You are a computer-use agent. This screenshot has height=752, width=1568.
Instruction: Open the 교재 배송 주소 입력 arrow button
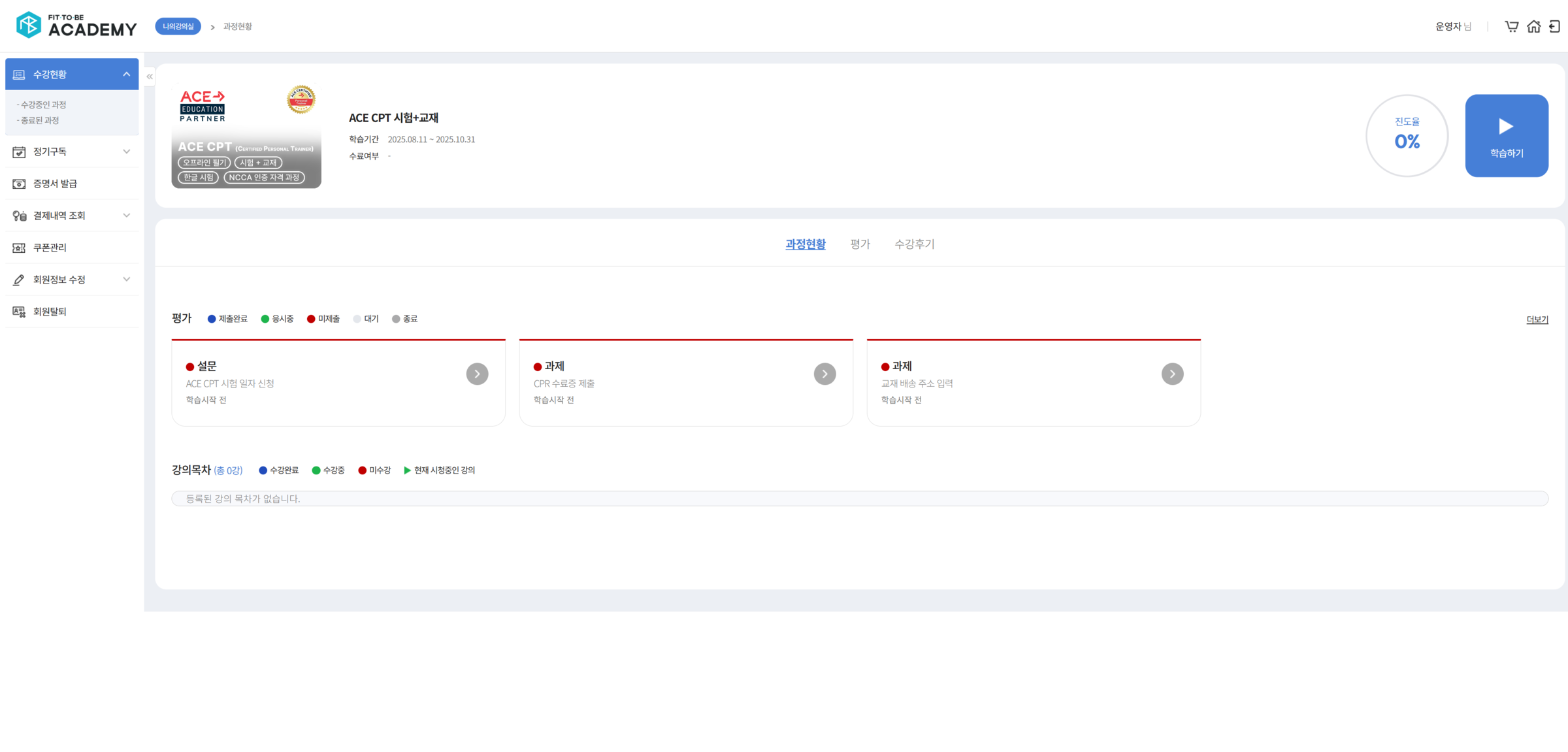pyautogui.click(x=1172, y=374)
